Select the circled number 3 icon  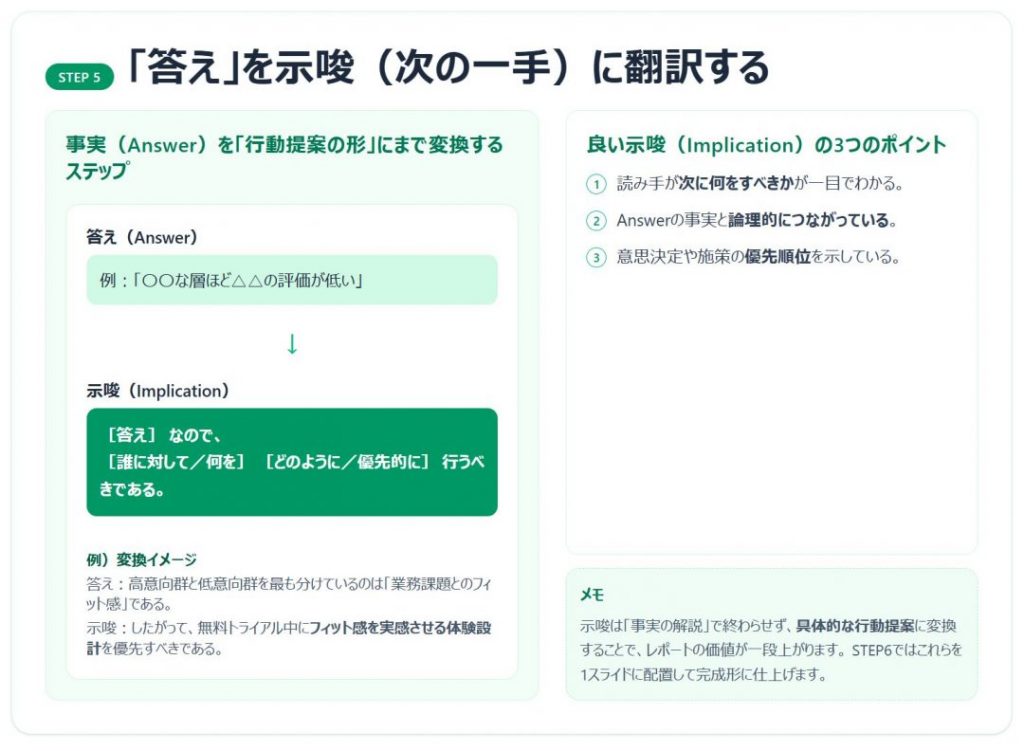tap(596, 258)
